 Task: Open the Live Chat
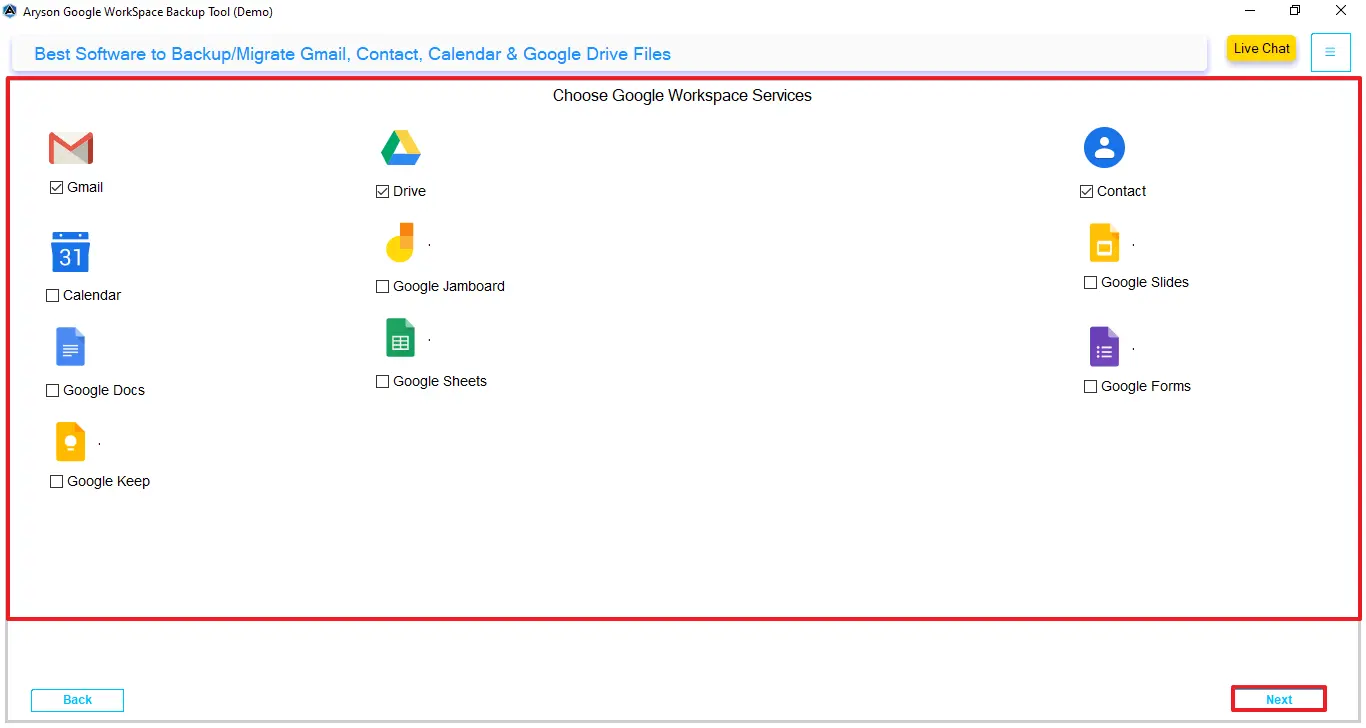point(1260,48)
